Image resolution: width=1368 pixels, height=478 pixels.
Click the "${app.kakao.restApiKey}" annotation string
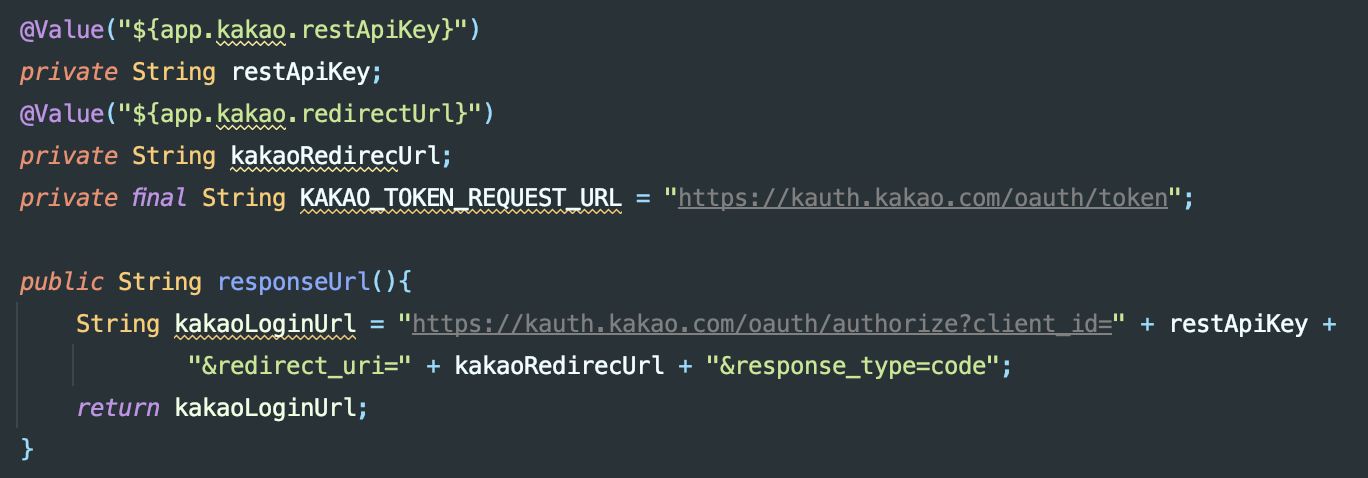point(293,31)
